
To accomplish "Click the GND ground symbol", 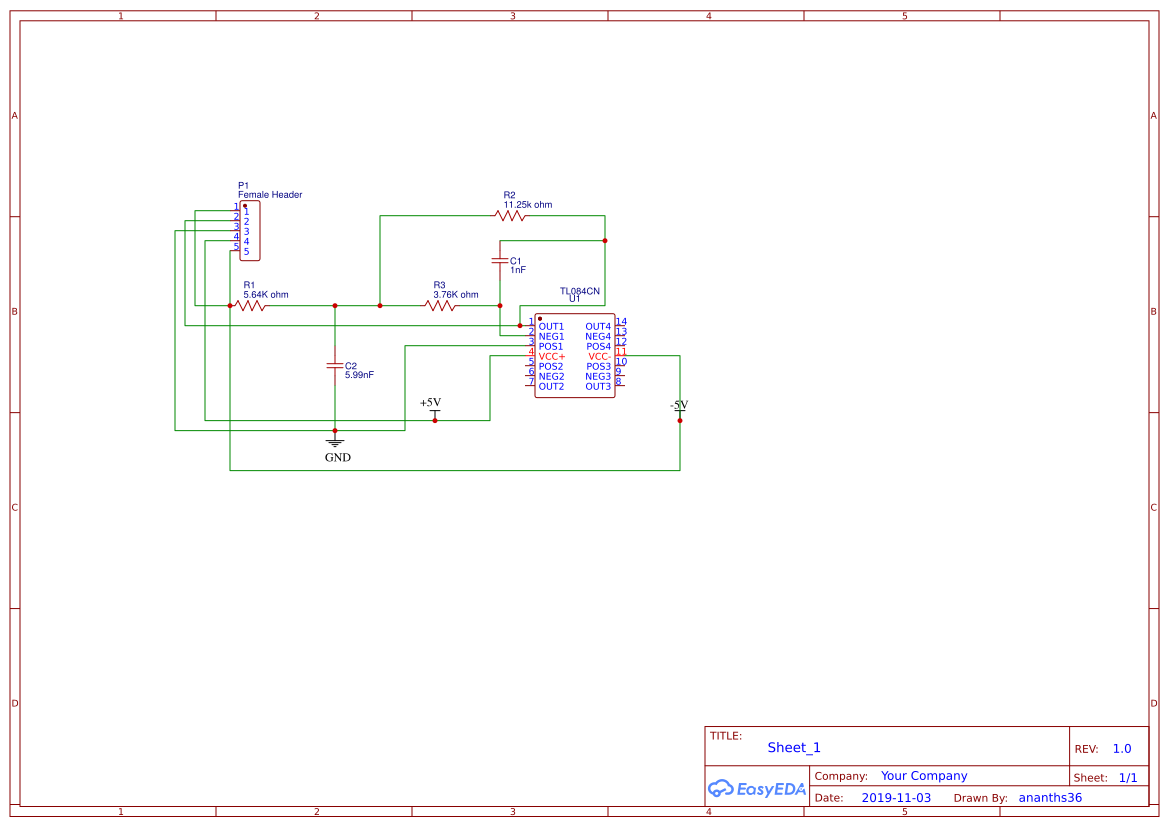I will [335, 442].
